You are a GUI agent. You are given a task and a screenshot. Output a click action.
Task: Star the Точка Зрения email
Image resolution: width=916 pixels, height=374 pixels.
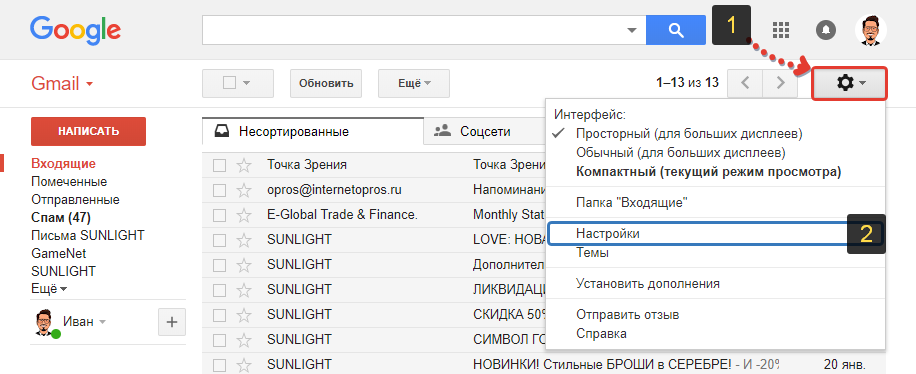tap(244, 165)
